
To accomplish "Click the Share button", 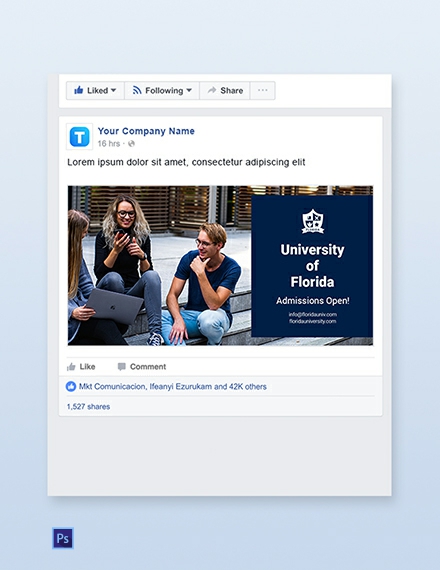I will [x=225, y=91].
